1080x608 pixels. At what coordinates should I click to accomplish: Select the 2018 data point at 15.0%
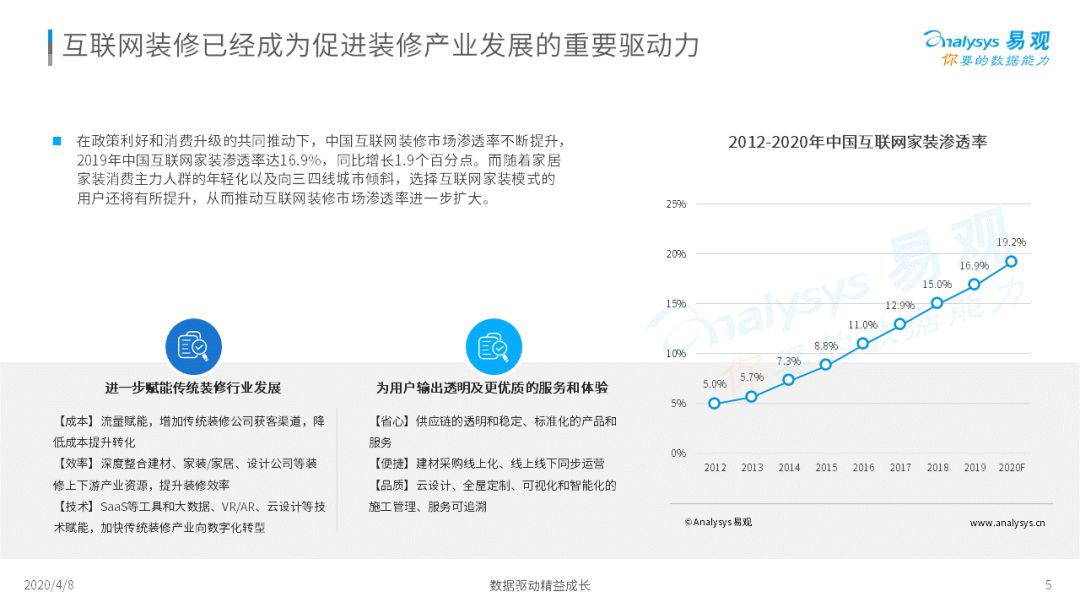937,303
